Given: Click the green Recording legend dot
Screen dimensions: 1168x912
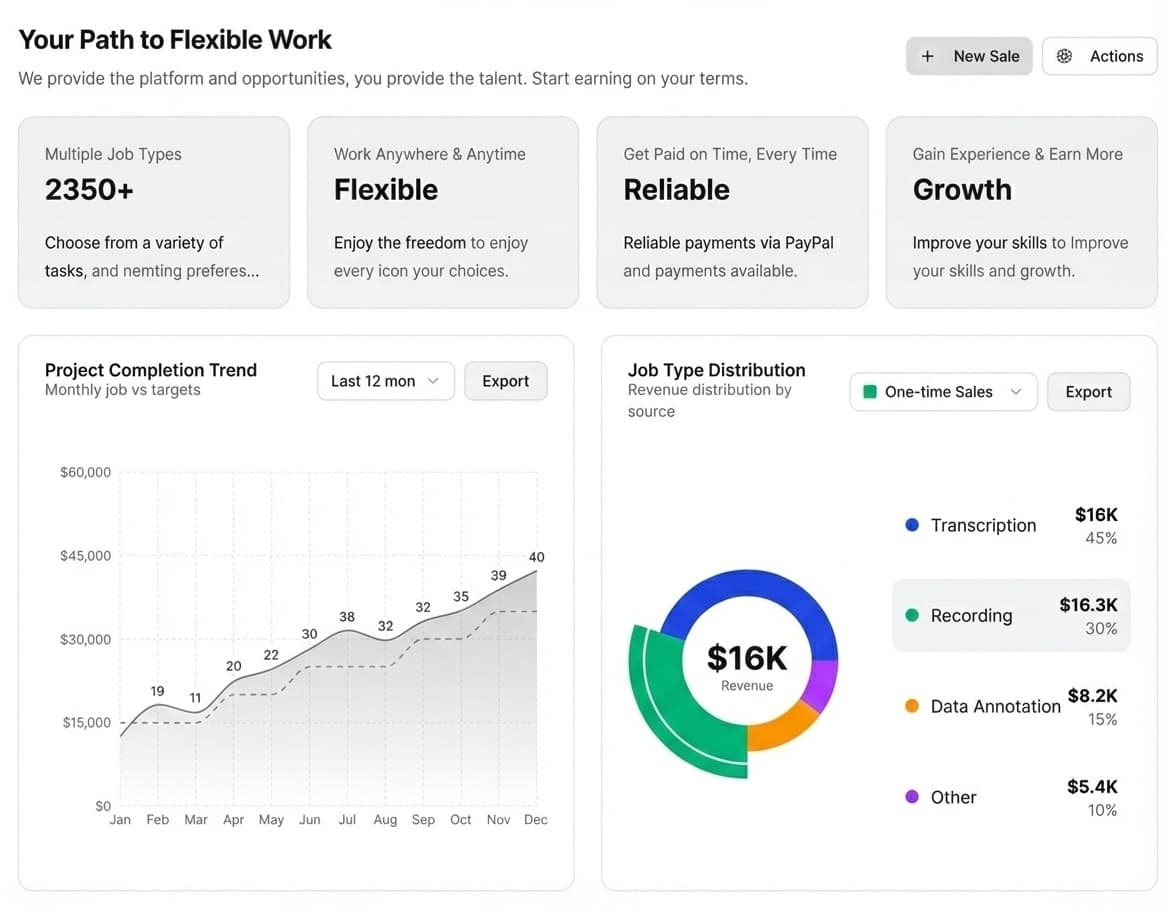Looking at the screenshot, I should pos(911,615).
